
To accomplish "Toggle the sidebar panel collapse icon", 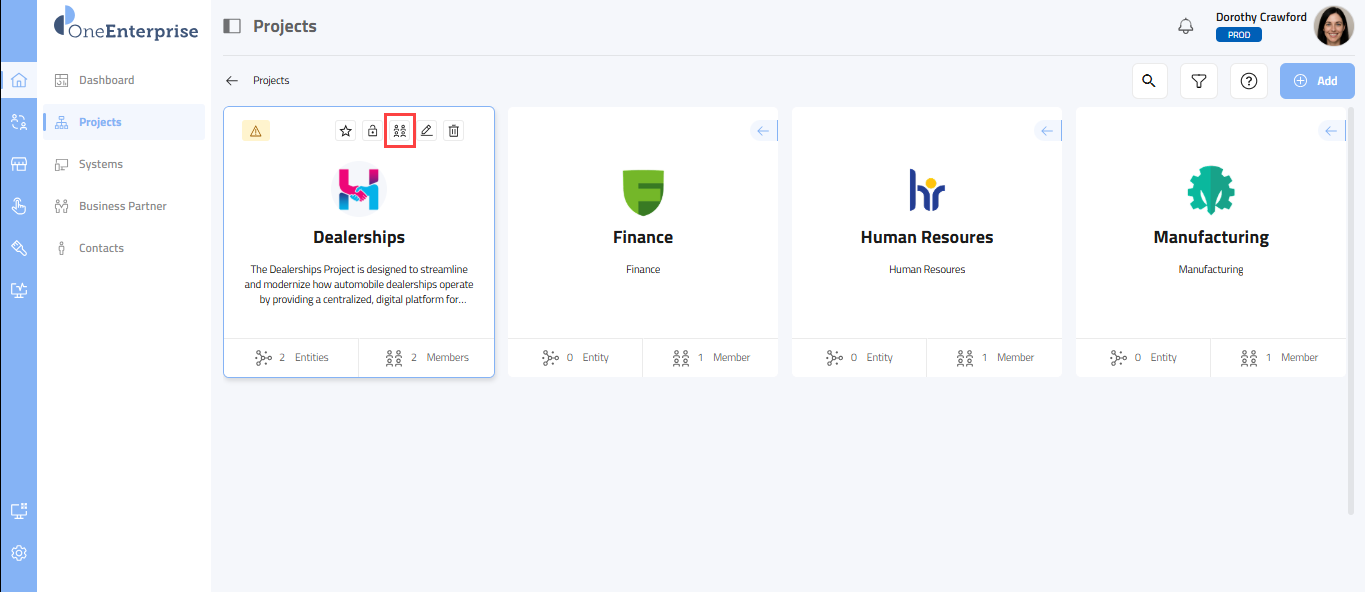I will (232, 26).
